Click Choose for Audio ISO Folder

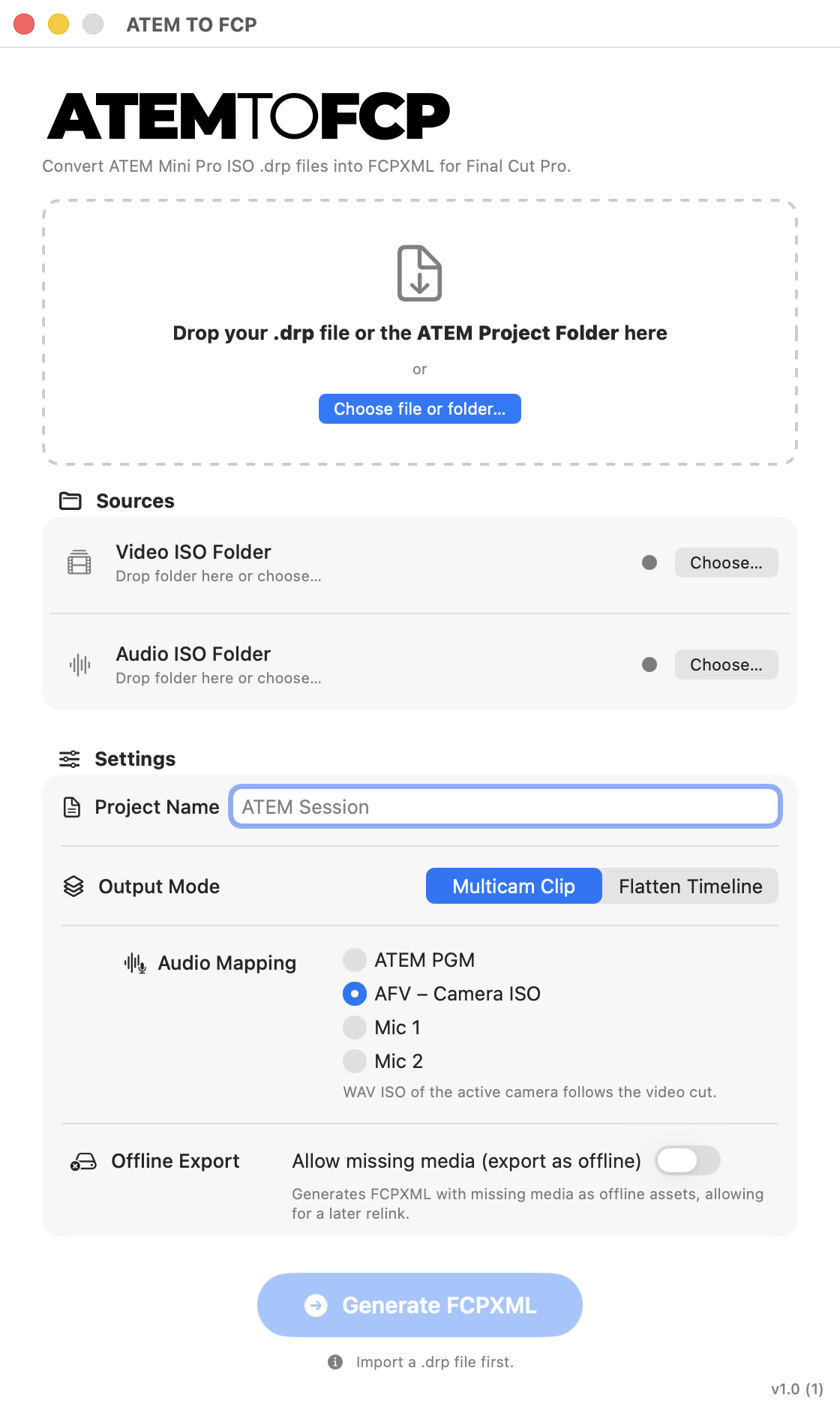(x=726, y=664)
